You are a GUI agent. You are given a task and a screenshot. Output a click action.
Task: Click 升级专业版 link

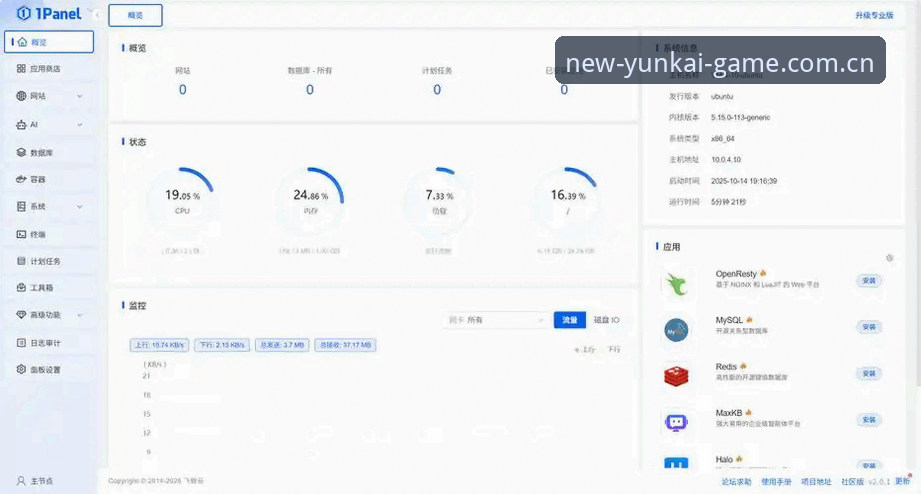[x=874, y=15]
